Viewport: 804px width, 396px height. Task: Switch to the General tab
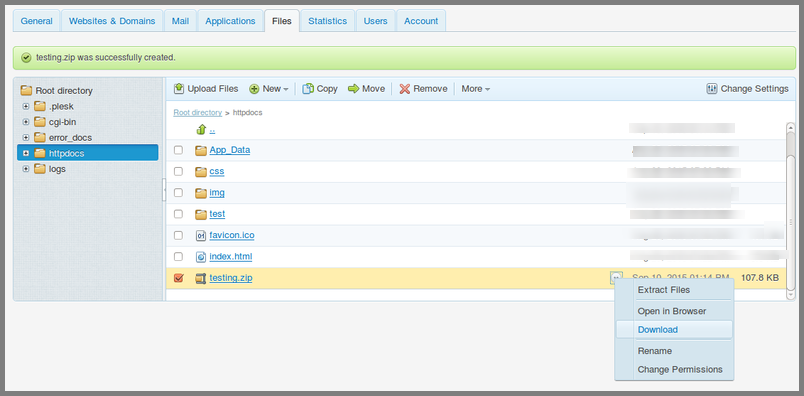[x=36, y=21]
